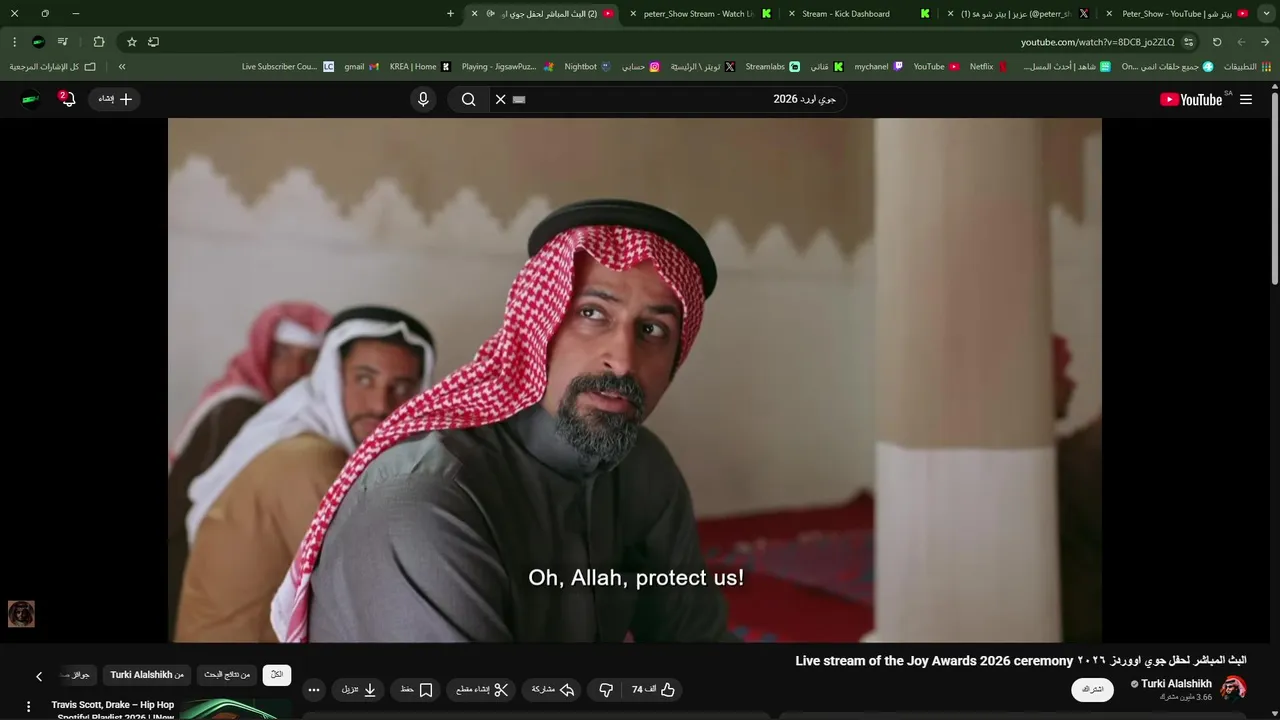The width and height of the screenshot is (1280, 720).
Task: Open the Playing - JigsawPuzzle bookmark
Action: 507,67
